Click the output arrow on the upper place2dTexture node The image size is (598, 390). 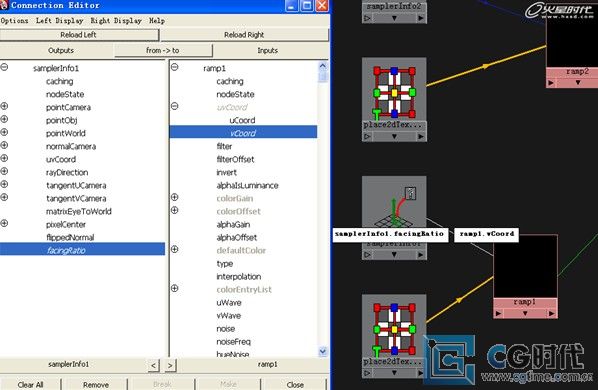[421, 136]
